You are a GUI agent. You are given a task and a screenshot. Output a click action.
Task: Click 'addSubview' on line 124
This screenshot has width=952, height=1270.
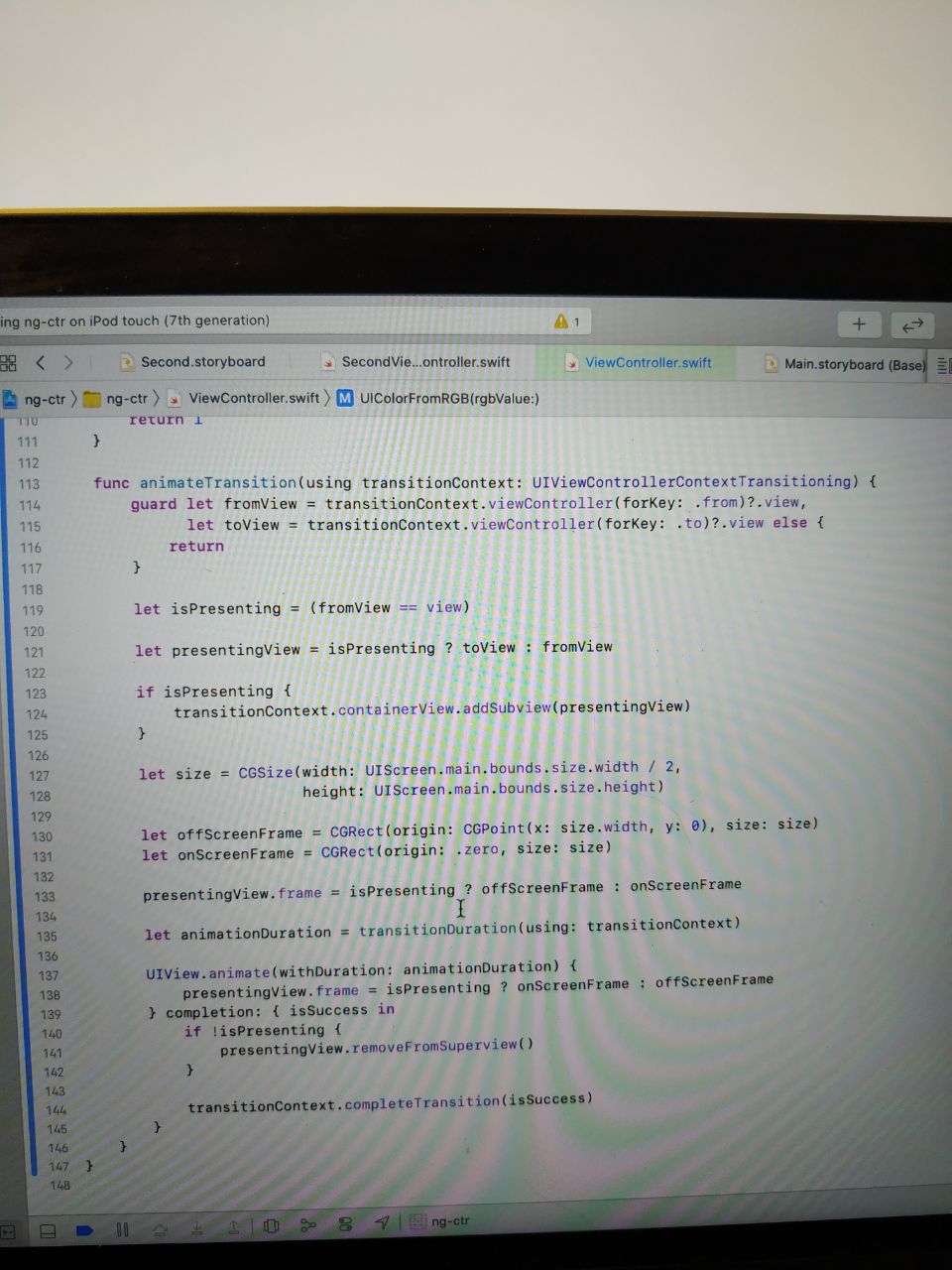click(x=506, y=707)
